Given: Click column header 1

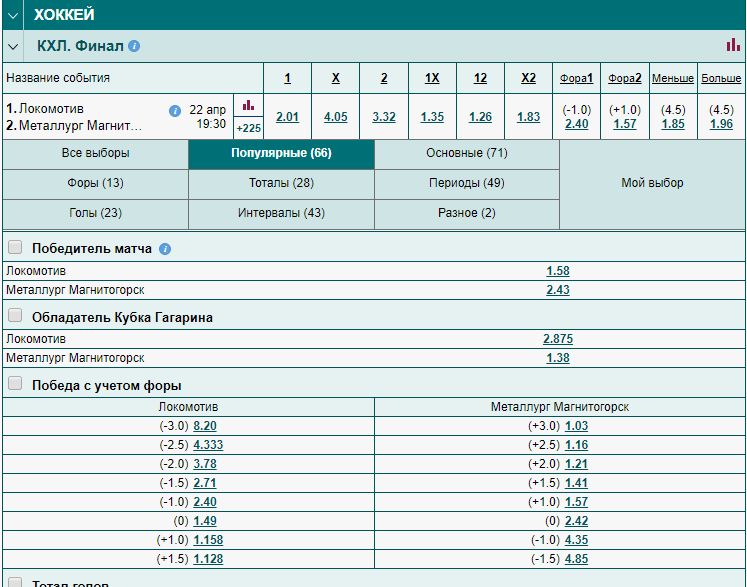Looking at the screenshot, I should [x=287, y=78].
